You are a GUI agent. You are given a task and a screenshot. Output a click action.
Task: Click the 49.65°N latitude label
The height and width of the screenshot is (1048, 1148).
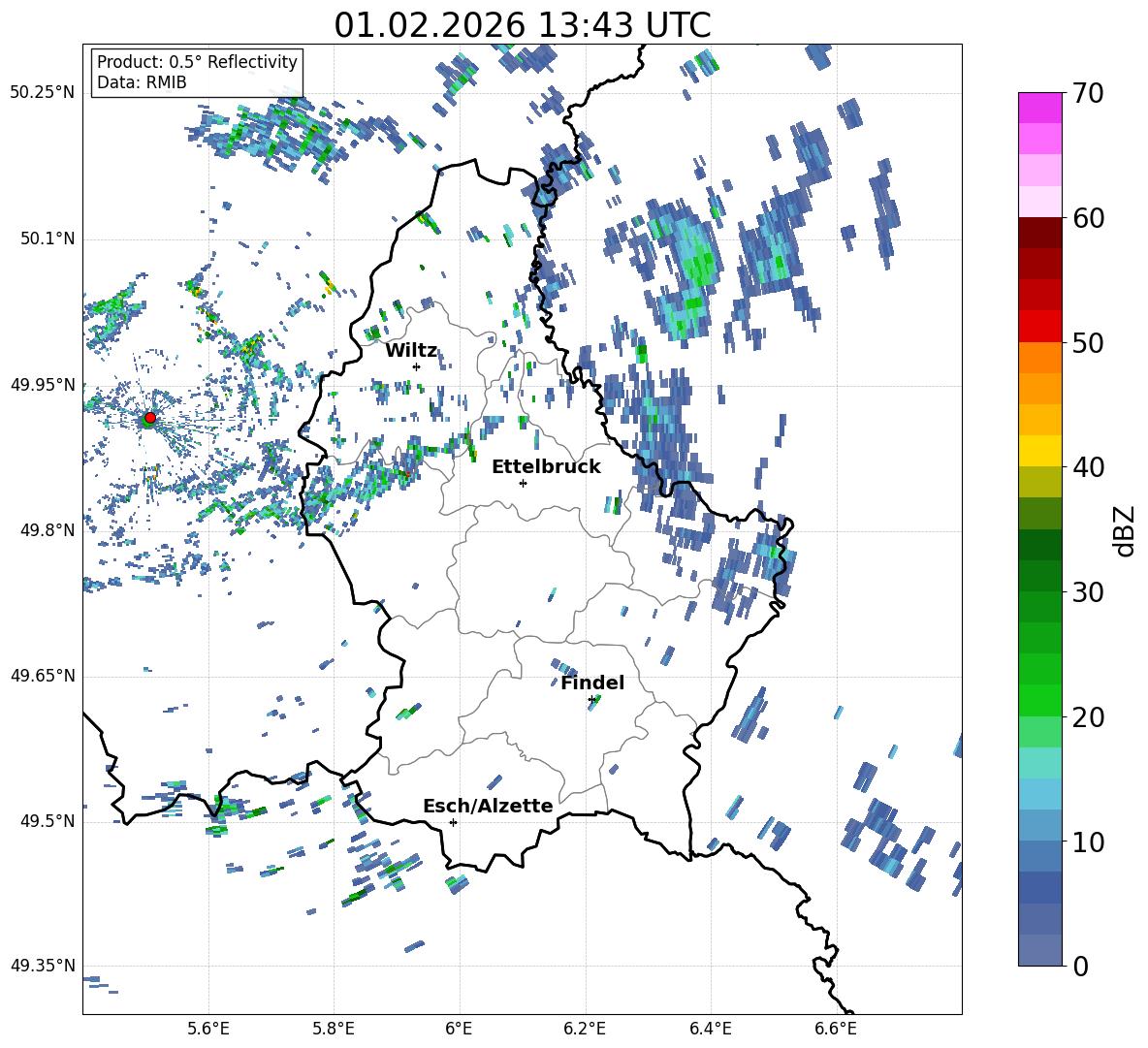point(43,676)
